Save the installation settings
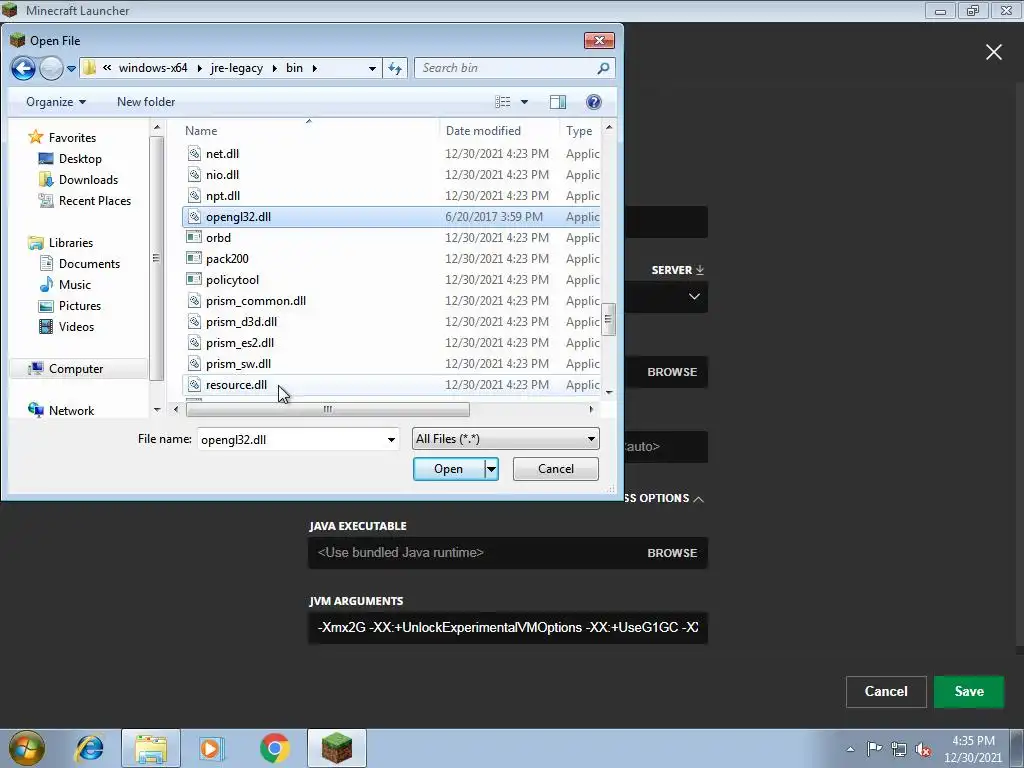Image resolution: width=1024 pixels, height=768 pixels. (x=969, y=692)
